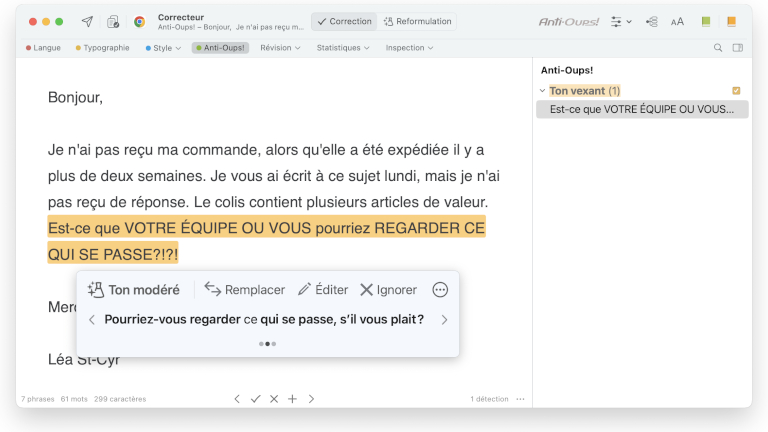Click the search magnifier icon
768x432 pixels.
click(x=718, y=48)
